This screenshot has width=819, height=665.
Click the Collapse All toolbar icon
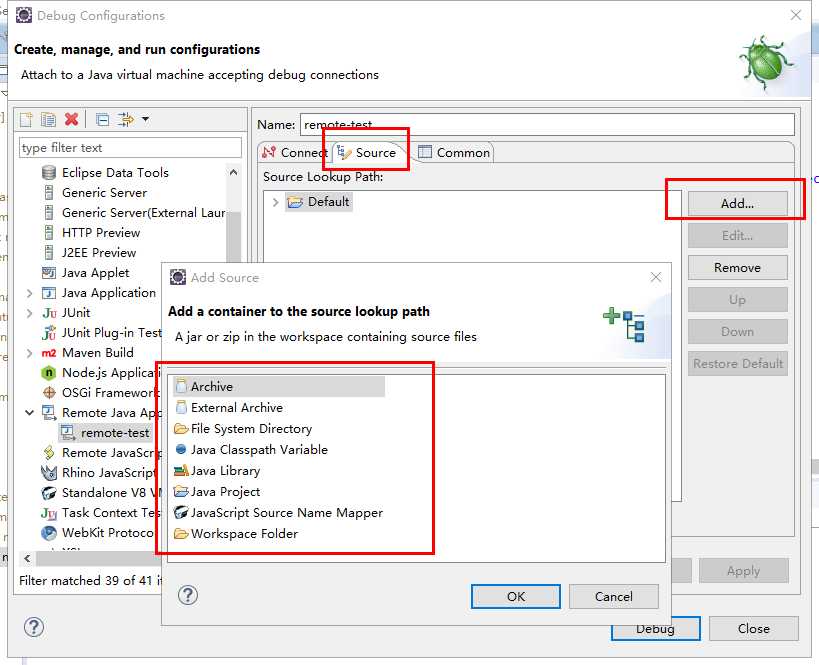pos(103,120)
